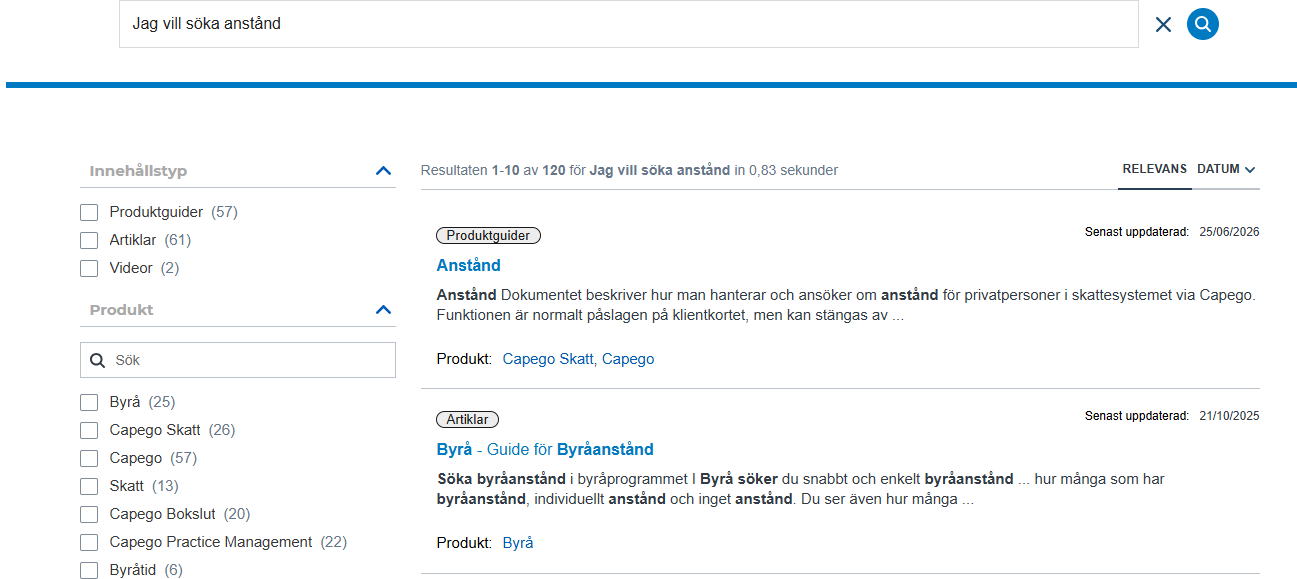
Task: Click the date 21/10/2025
Action: point(1229,416)
